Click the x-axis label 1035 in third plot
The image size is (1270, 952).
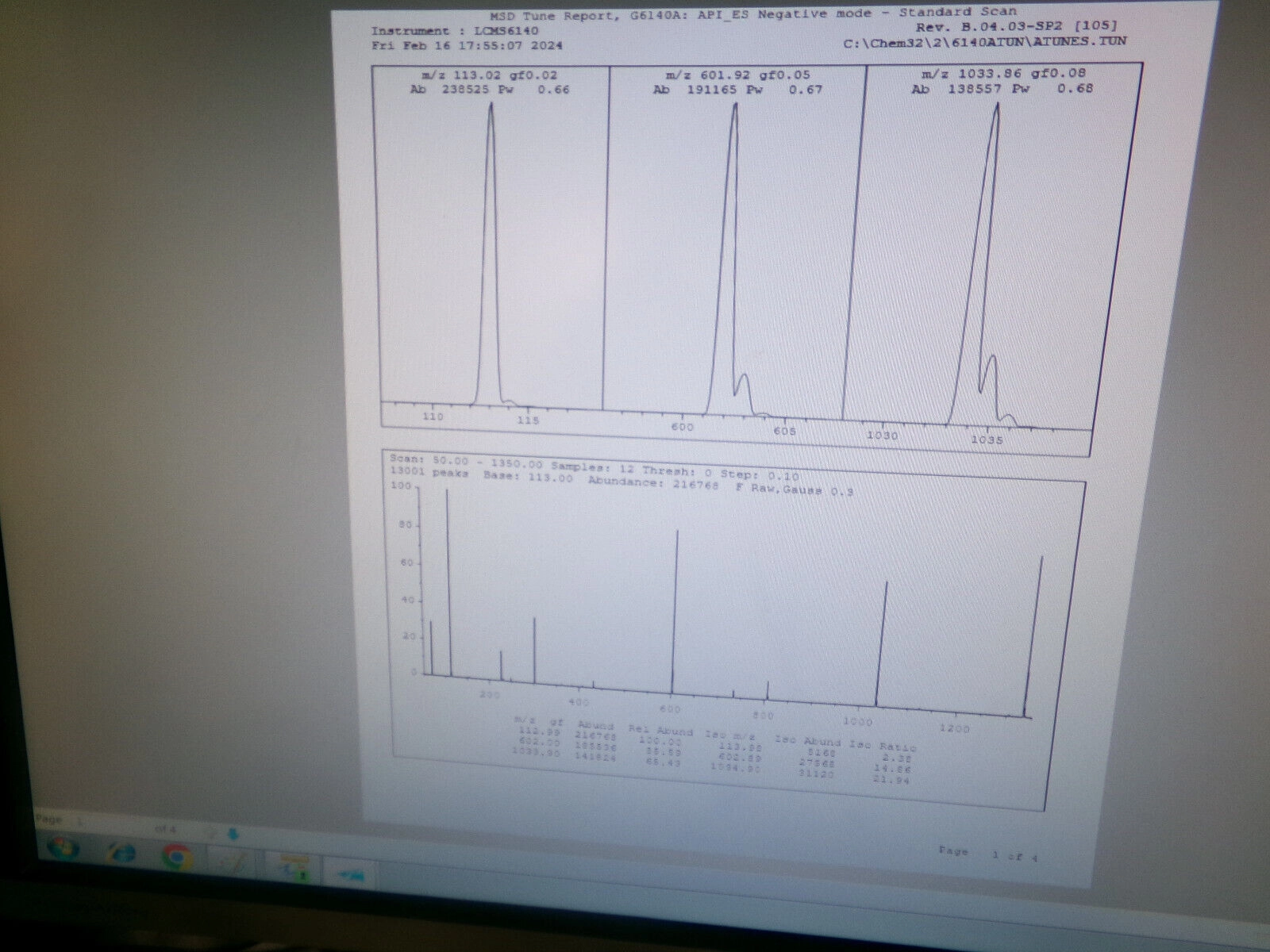coord(986,440)
